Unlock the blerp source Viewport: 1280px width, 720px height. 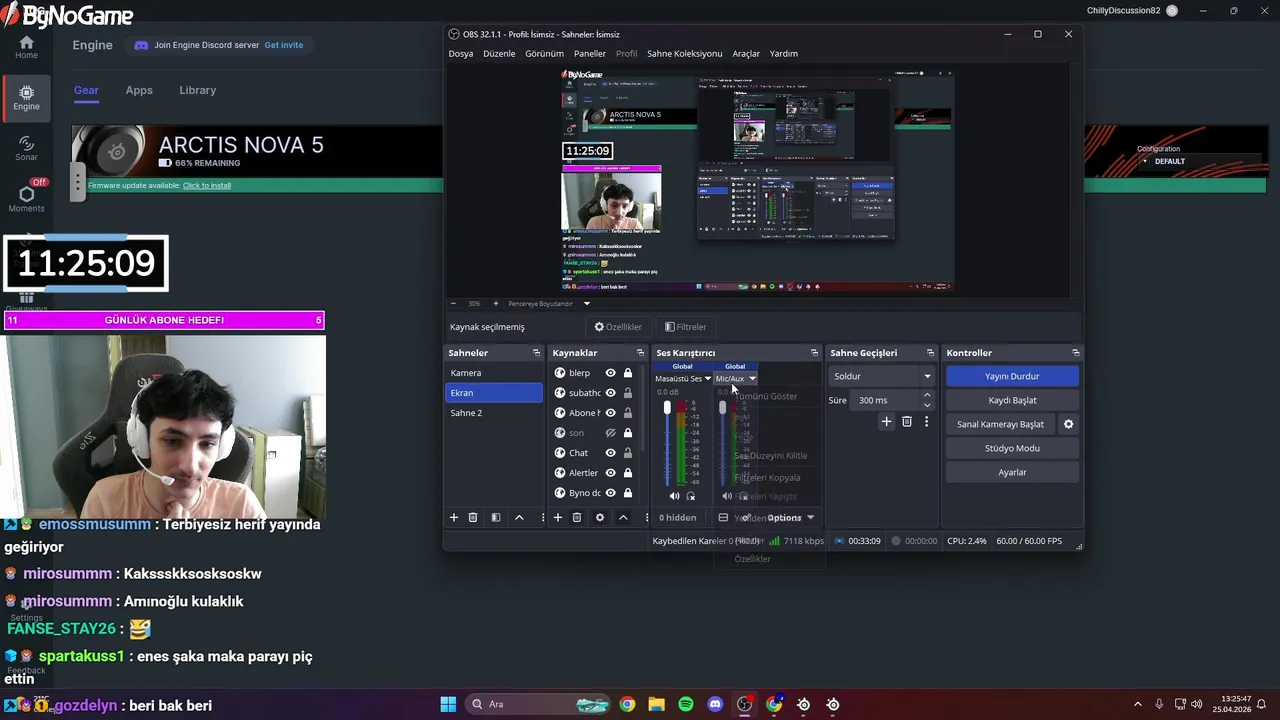point(628,373)
